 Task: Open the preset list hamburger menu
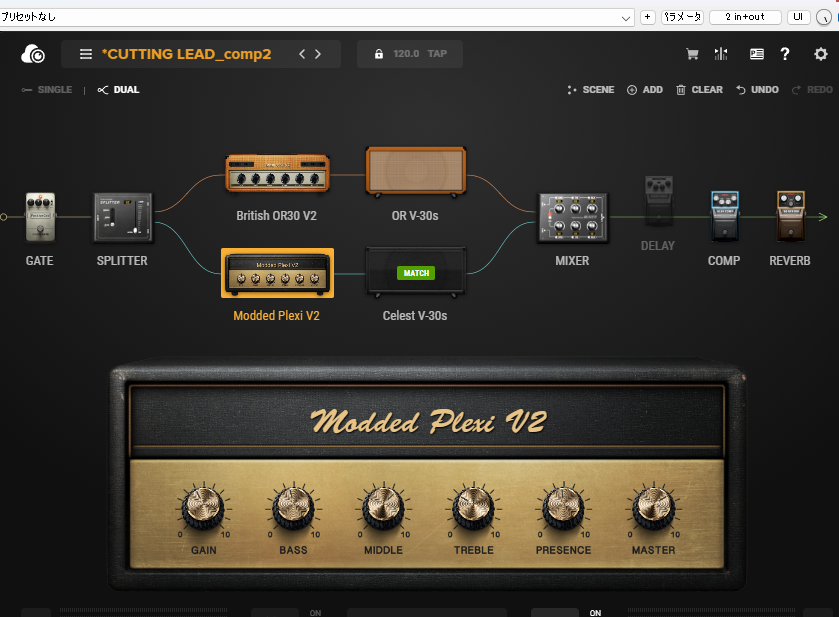(x=86, y=54)
